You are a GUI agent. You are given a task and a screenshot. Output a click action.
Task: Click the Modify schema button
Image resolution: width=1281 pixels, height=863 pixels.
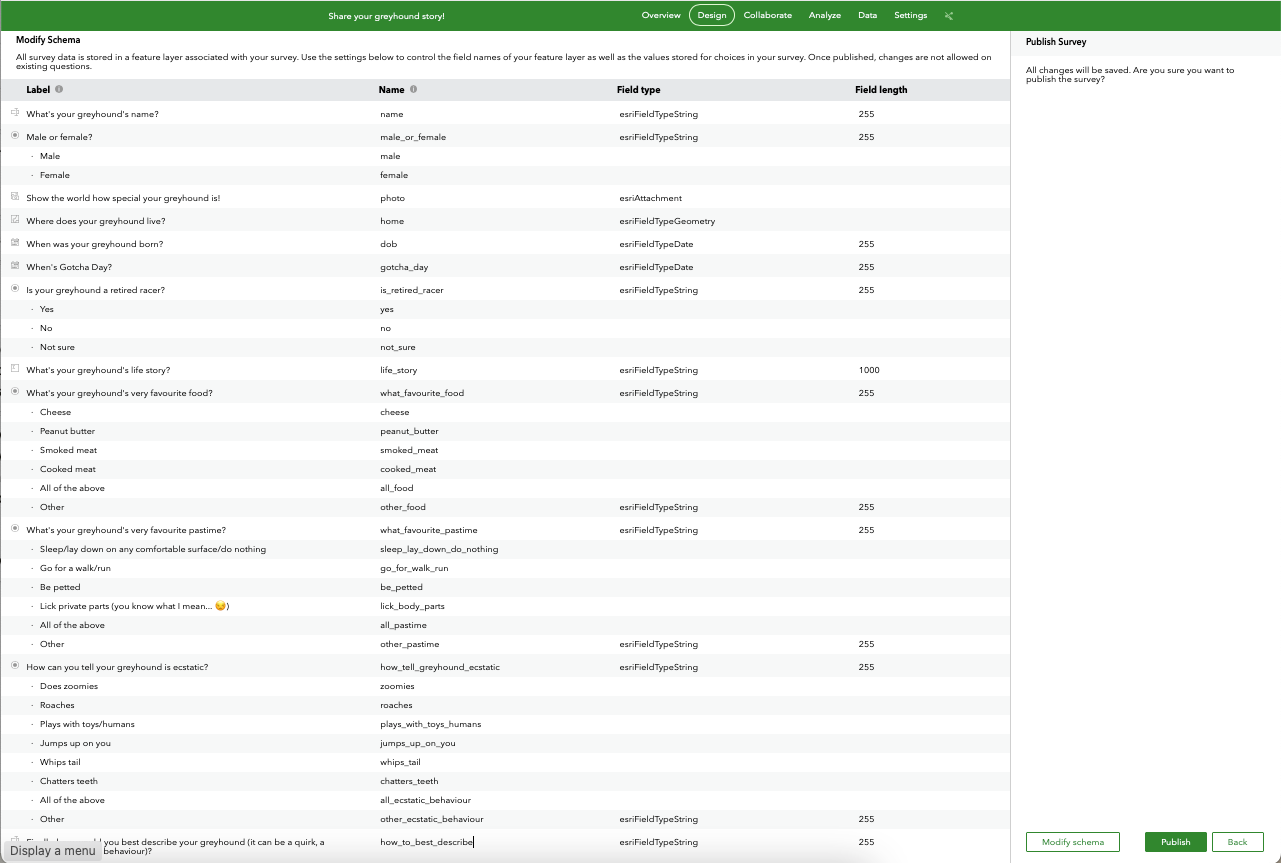click(x=1073, y=842)
